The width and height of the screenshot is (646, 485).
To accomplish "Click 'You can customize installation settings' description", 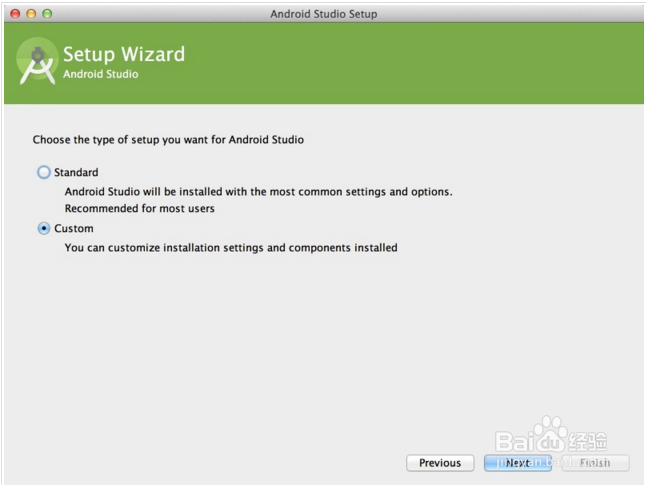I will click(231, 248).
